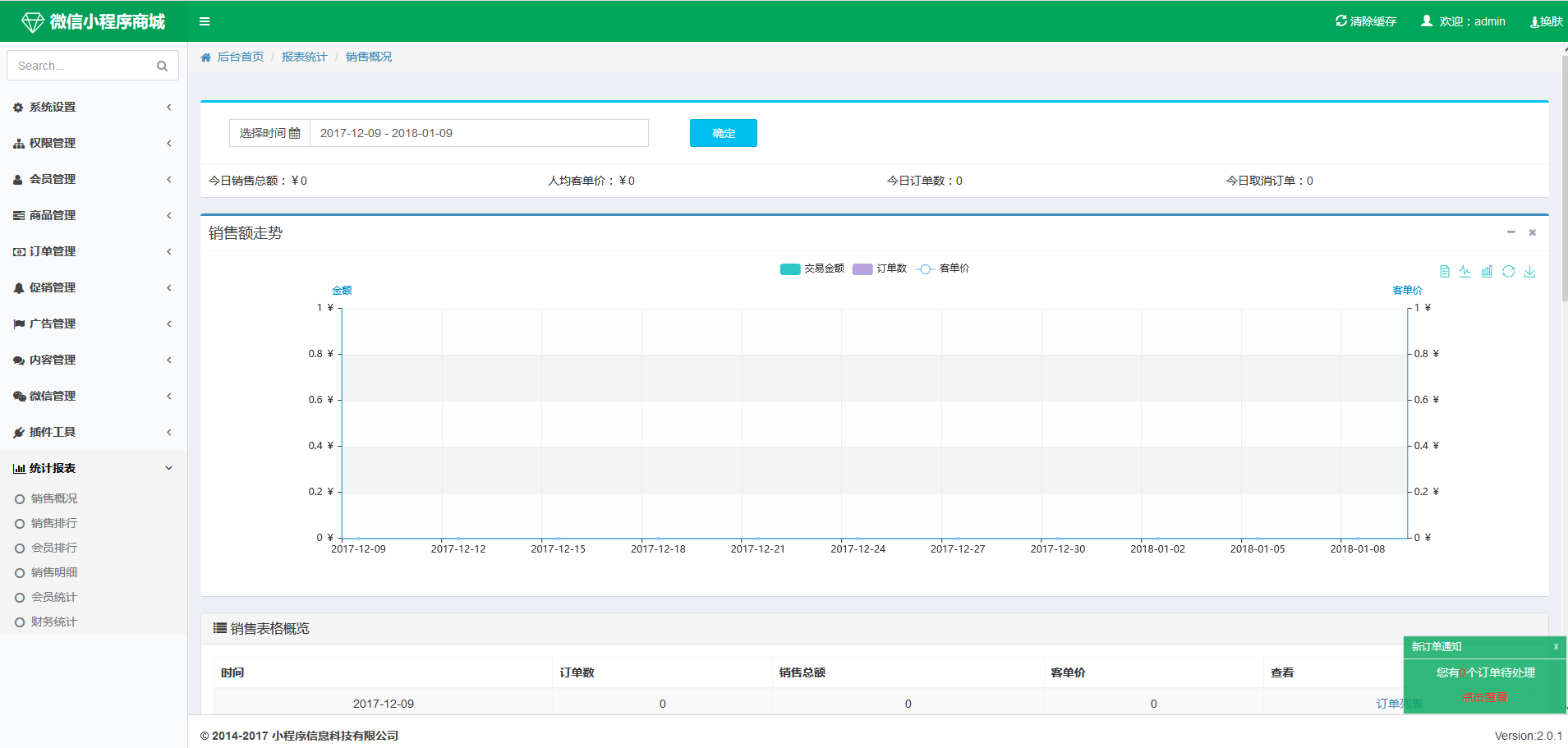Click the 换肤 skin switch link
The image size is (1568, 748).
1547,21
